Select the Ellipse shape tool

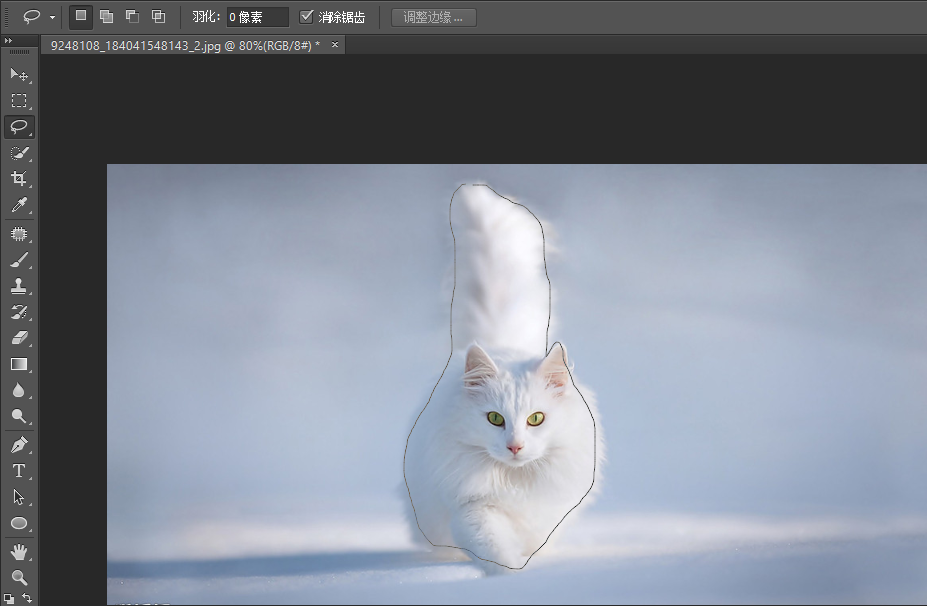pyautogui.click(x=19, y=523)
